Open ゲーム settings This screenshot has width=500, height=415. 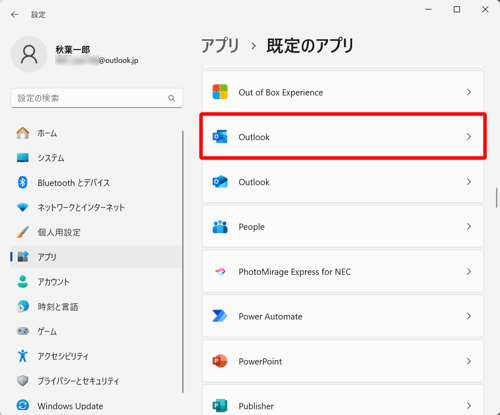pyautogui.click(x=96, y=331)
